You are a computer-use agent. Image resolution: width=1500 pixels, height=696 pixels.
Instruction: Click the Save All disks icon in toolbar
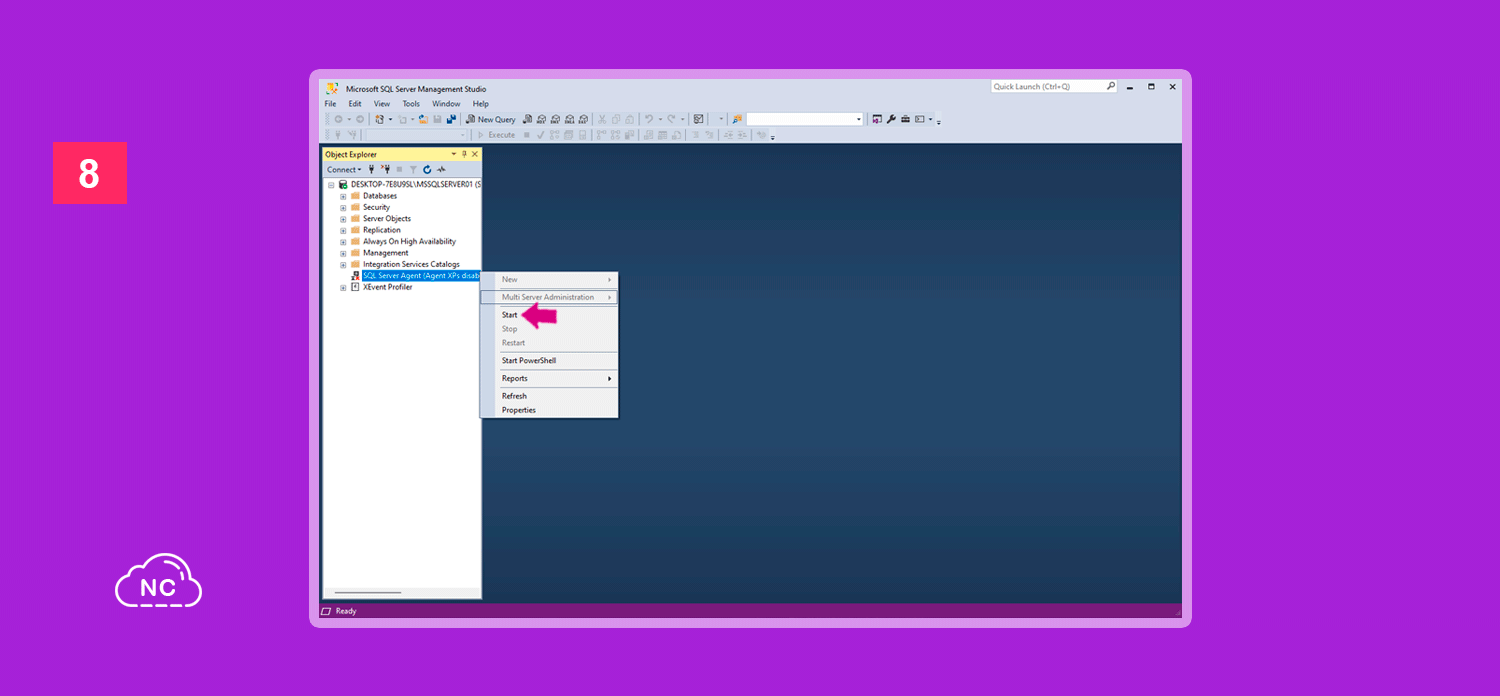pyautogui.click(x=451, y=119)
